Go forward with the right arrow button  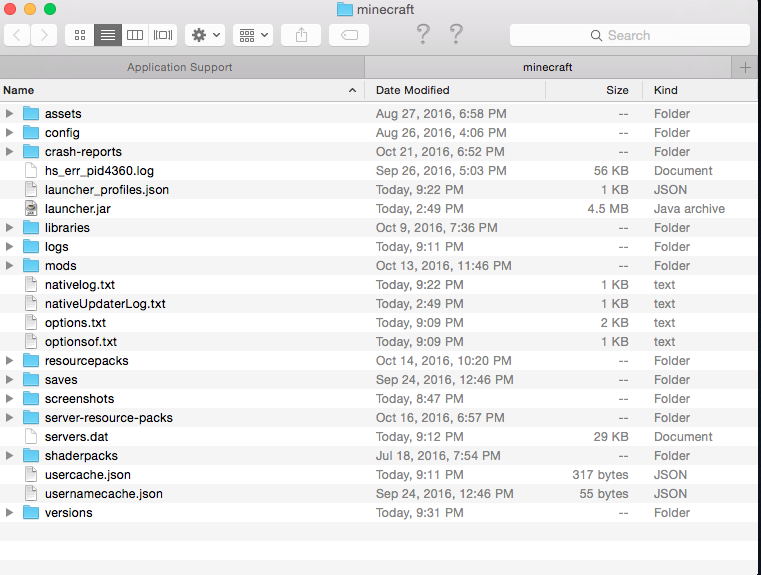(44, 35)
